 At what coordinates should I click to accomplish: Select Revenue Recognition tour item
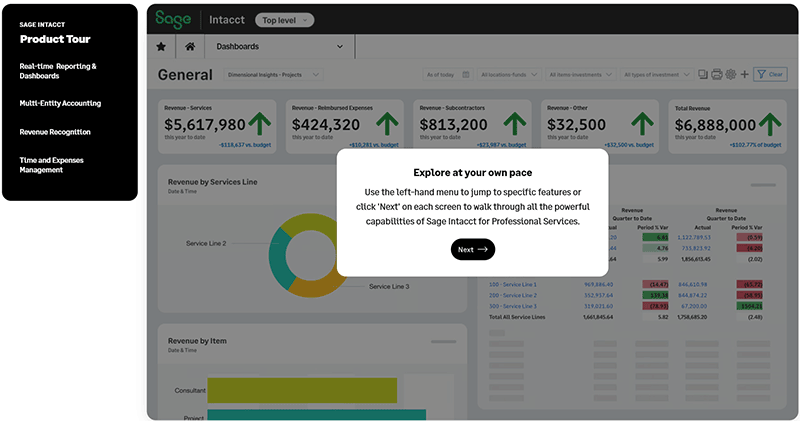[55, 132]
